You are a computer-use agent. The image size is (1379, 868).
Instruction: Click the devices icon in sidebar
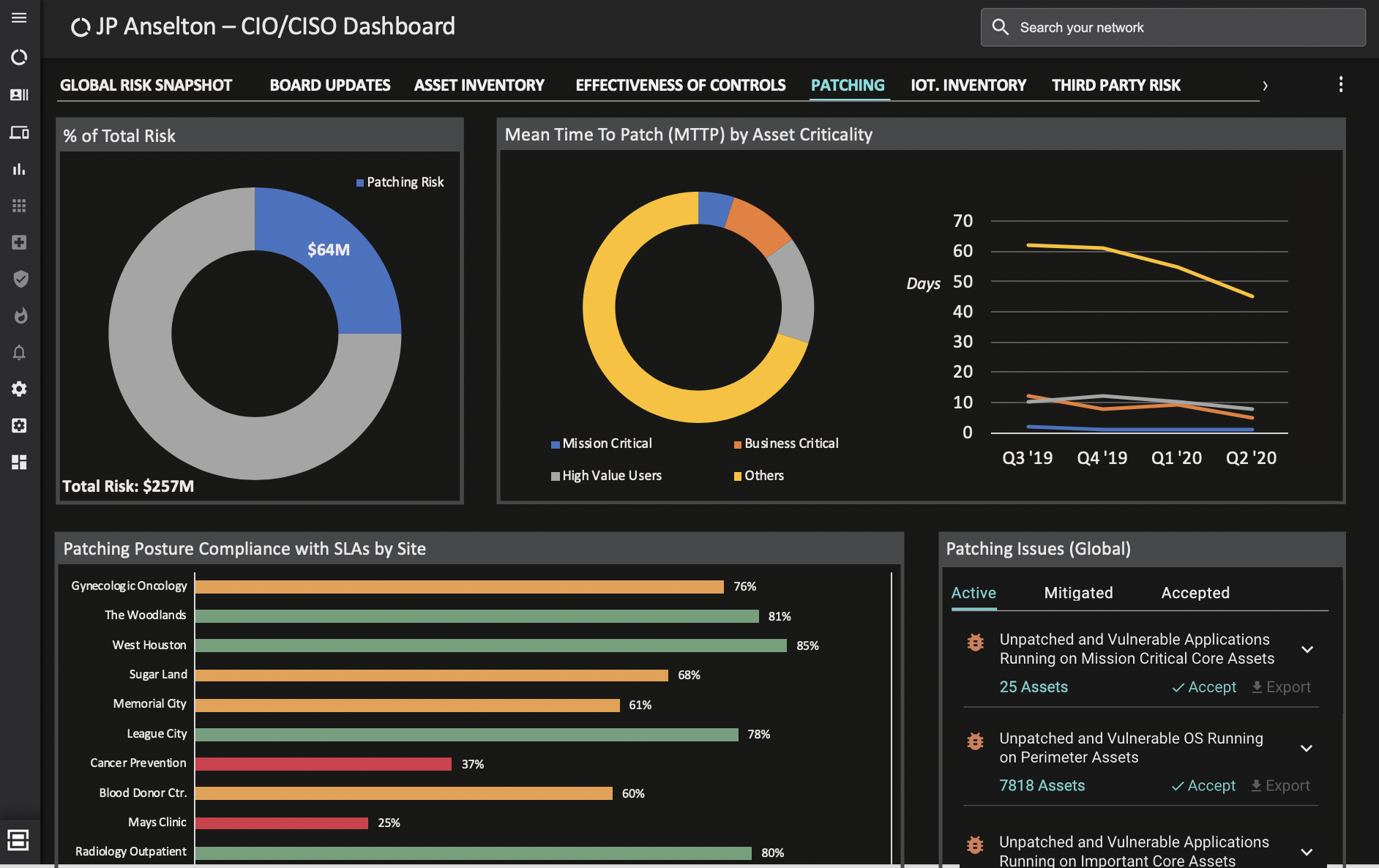pos(19,132)
